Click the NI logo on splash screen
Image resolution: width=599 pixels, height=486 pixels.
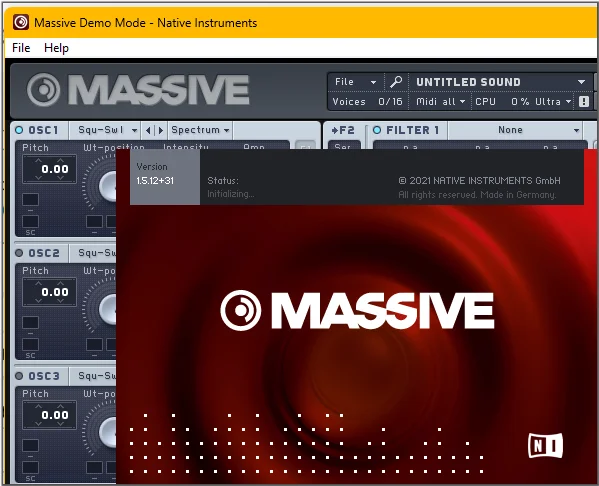tap(546, 445)
